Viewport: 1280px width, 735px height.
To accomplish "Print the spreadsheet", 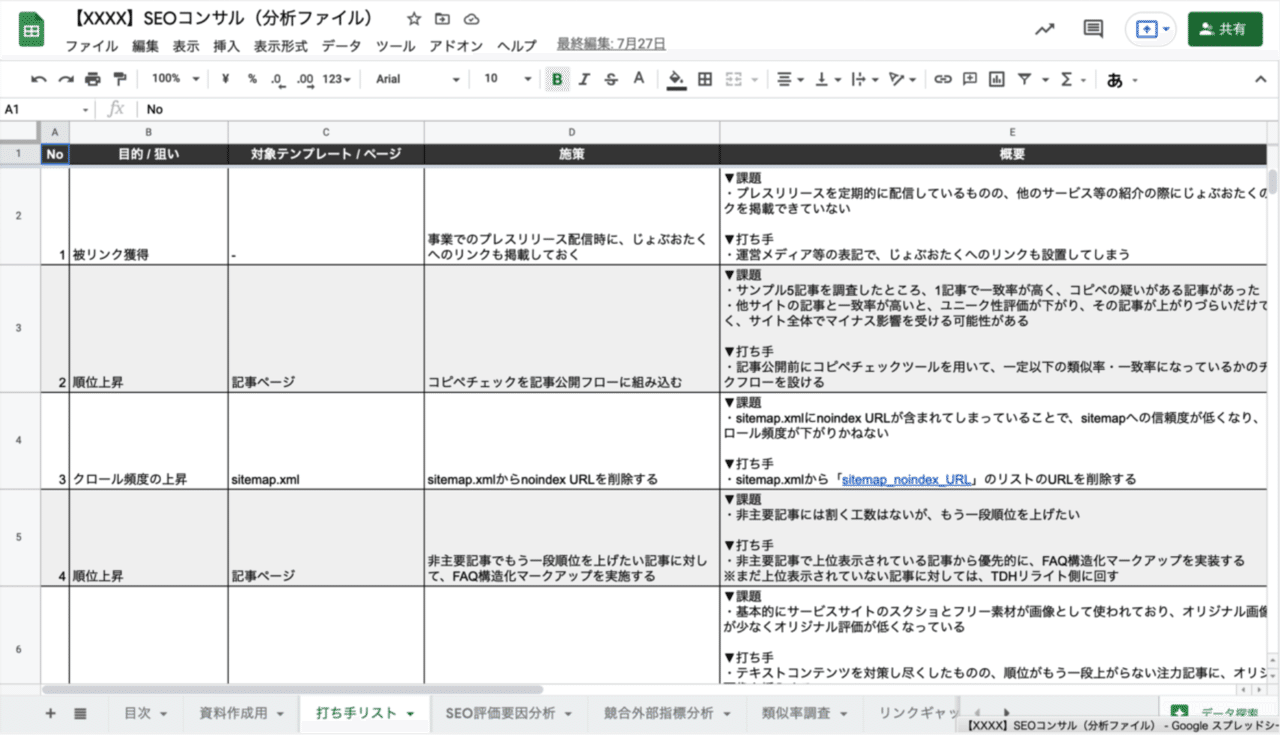I will tap(93, 79).
